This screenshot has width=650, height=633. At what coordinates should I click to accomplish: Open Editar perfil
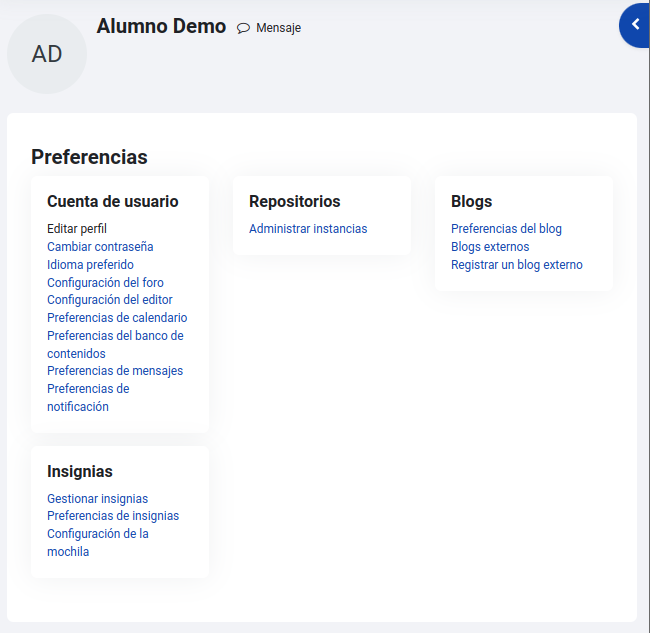click(77, 229)
